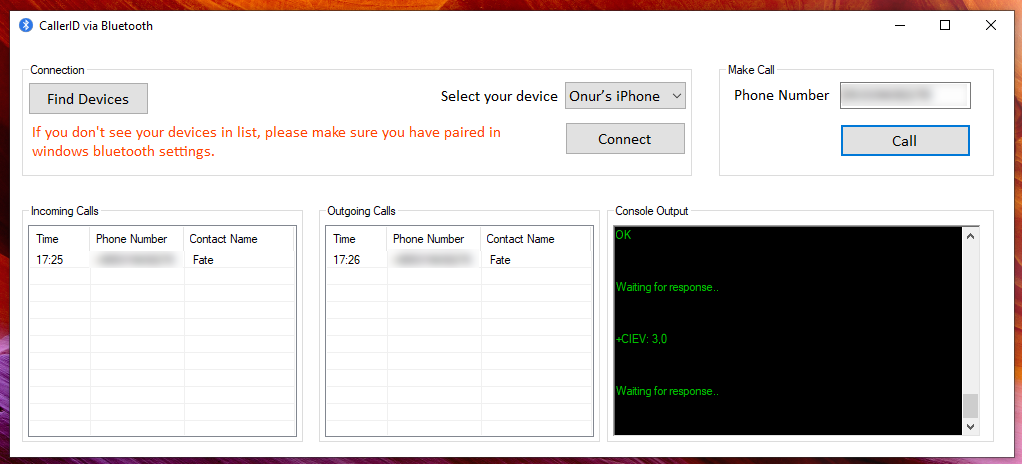This screenshot has height=464, width=1022.
Task: Click the Find Devices button
Action: 88,99
